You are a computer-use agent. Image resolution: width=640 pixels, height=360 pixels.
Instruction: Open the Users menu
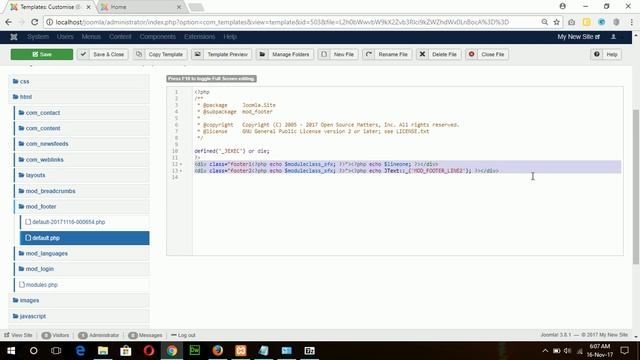[x=65, y=37]
